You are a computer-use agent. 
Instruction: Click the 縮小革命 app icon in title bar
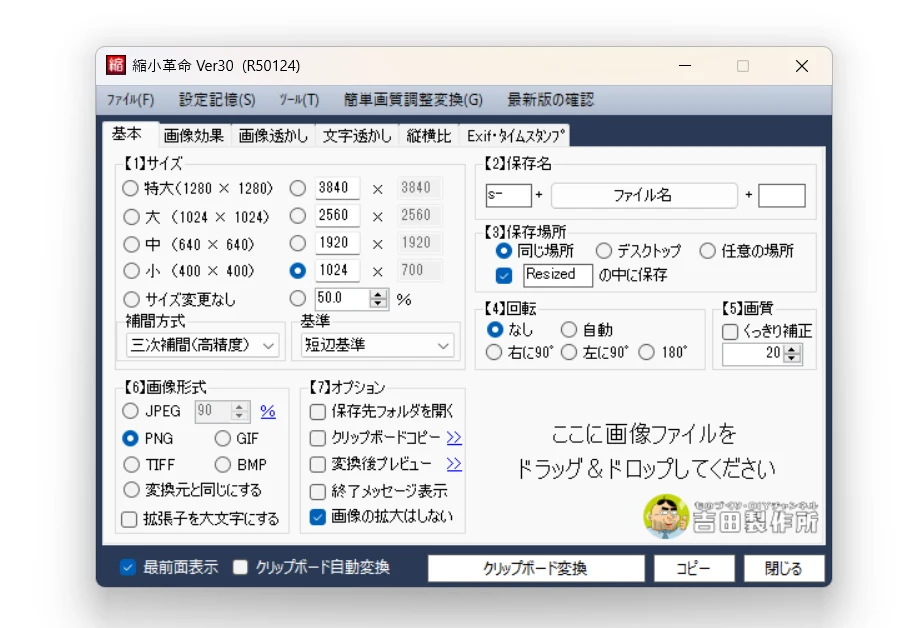pos(116,65)
